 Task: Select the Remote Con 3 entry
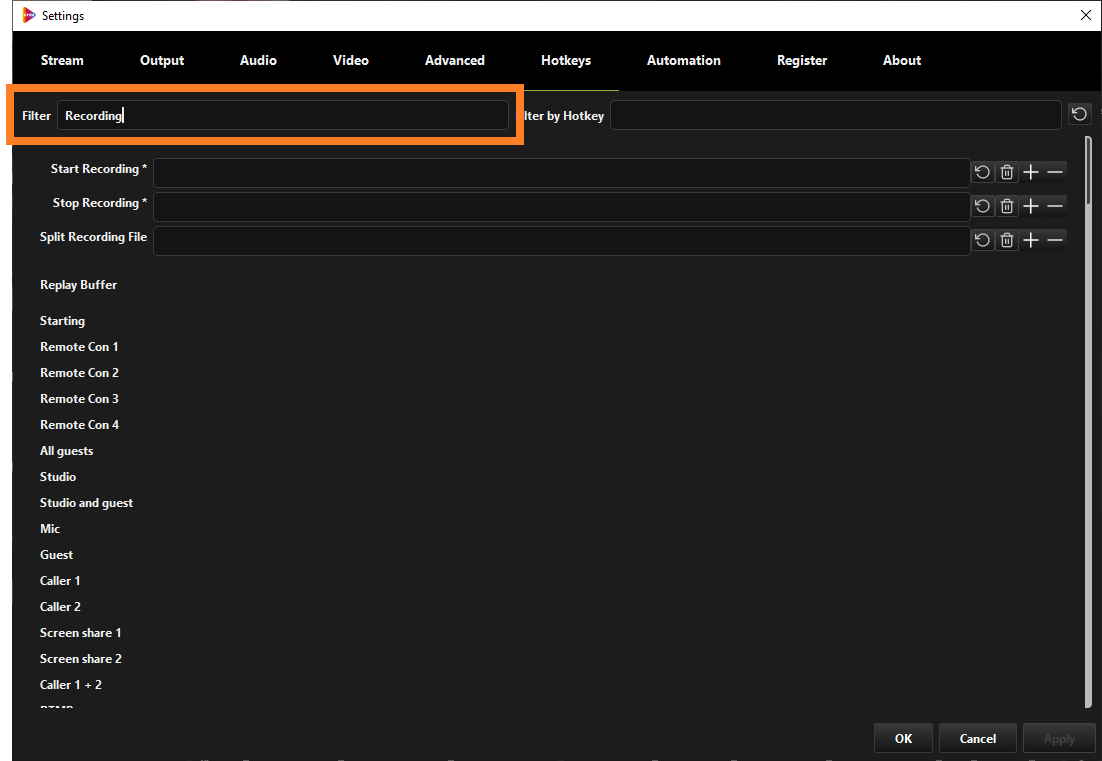(79, 398)
